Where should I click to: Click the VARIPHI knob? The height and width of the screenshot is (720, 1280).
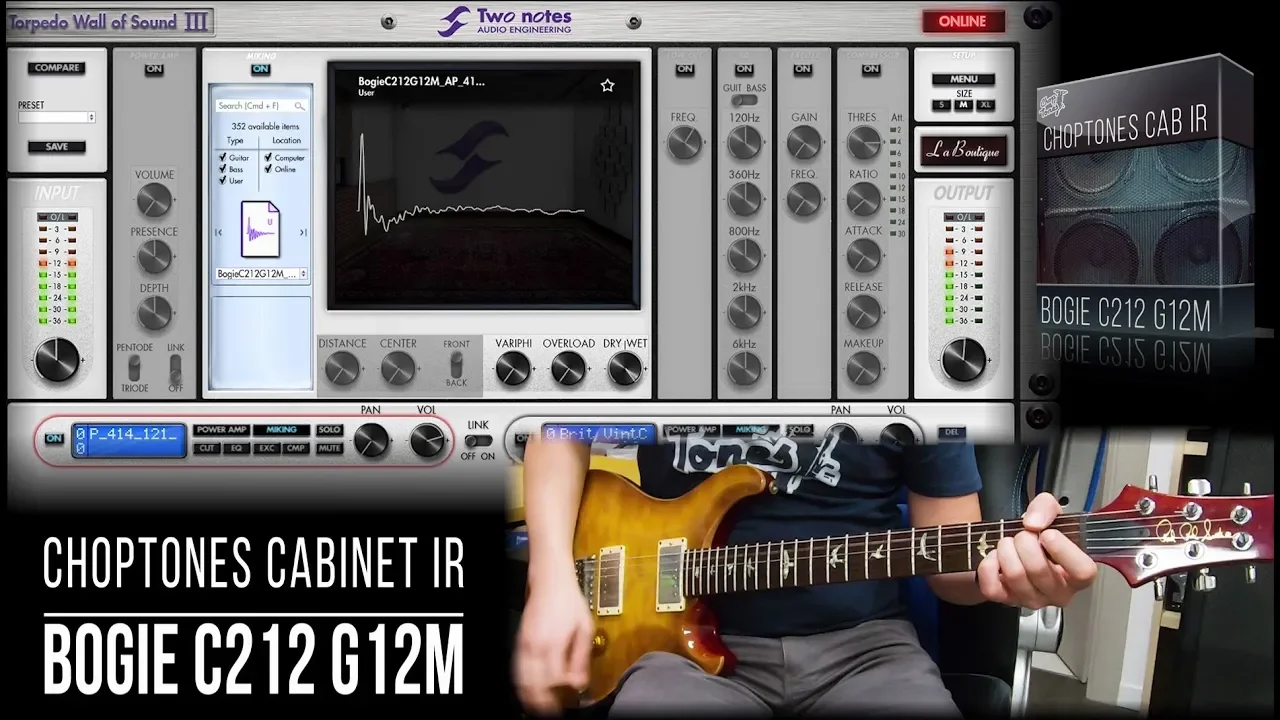pos(512,369)
